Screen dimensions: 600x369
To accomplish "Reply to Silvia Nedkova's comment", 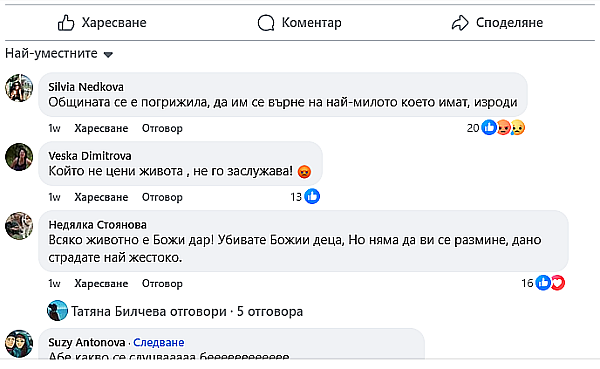I will (x=162, y=128).
